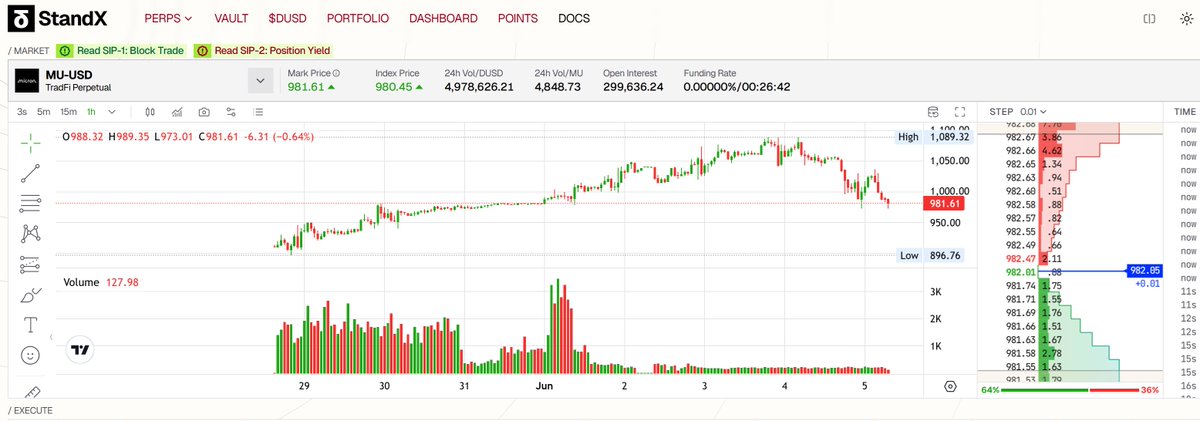This screenshot has height=421, width=1200.
Task: Select the 1h timeframe
Action: tap(91, 112)
